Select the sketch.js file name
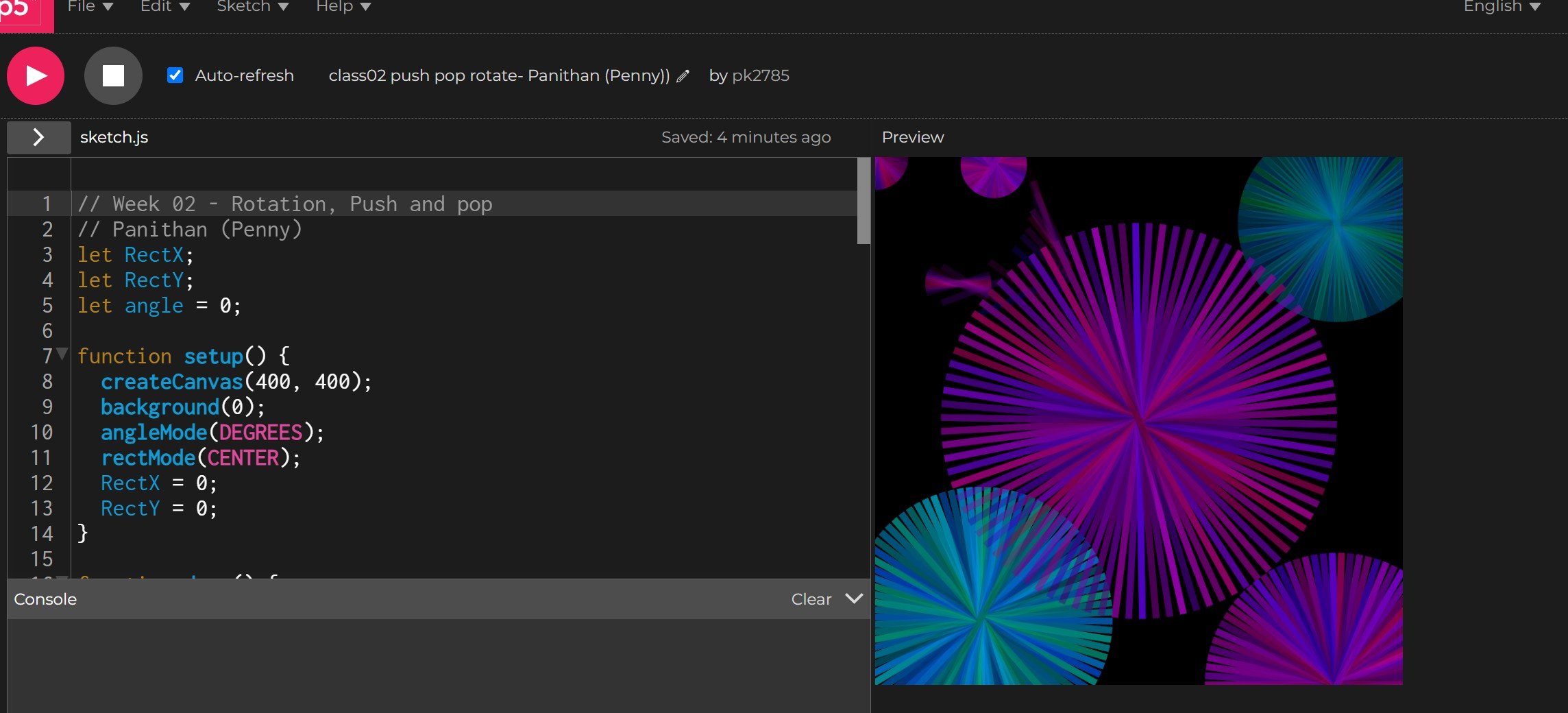1568x713 pixels. click(114, 137)
